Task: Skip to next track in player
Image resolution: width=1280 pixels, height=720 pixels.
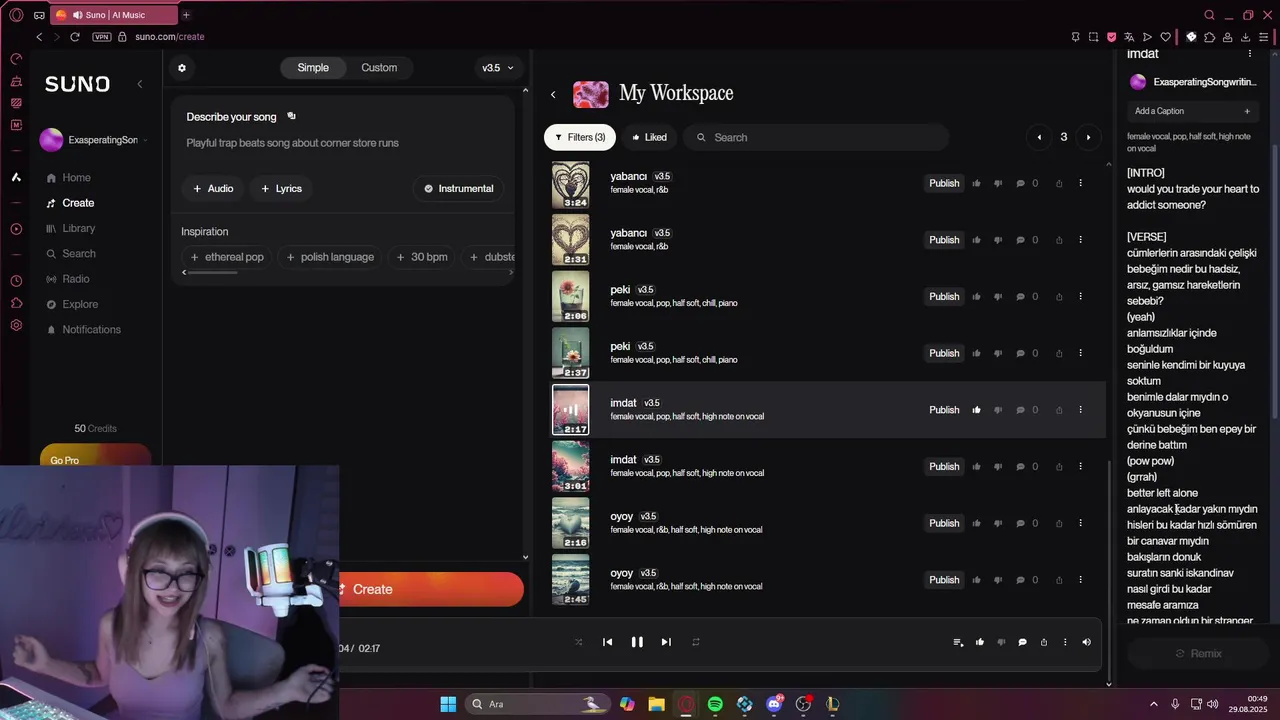Action: 666,642
